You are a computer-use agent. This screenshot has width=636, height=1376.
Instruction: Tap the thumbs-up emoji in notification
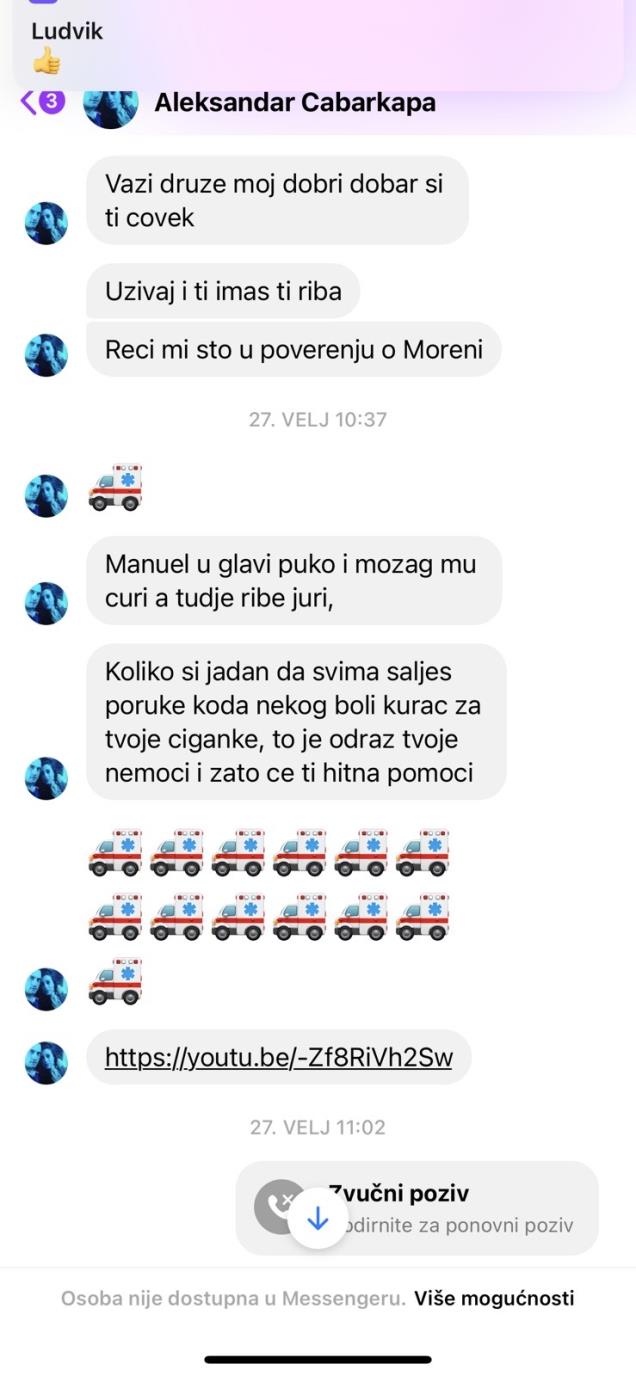click(x=46, y=62)
